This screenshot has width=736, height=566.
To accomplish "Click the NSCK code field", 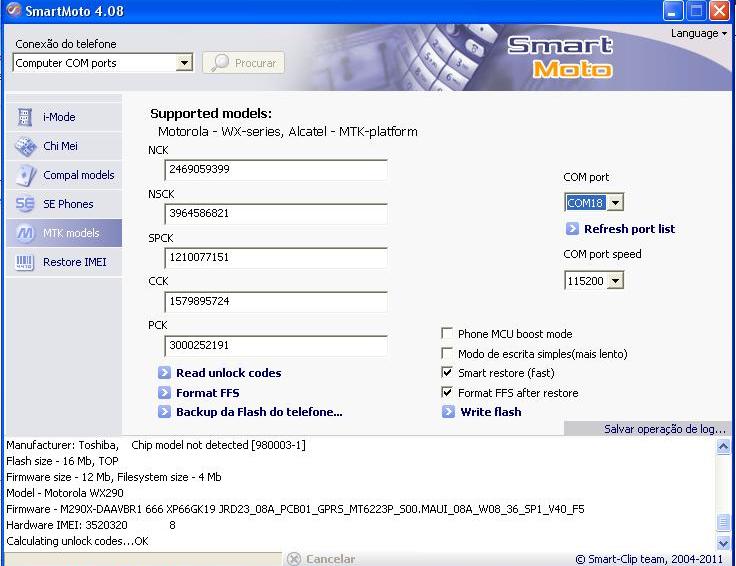I will [x=276, y=214].
